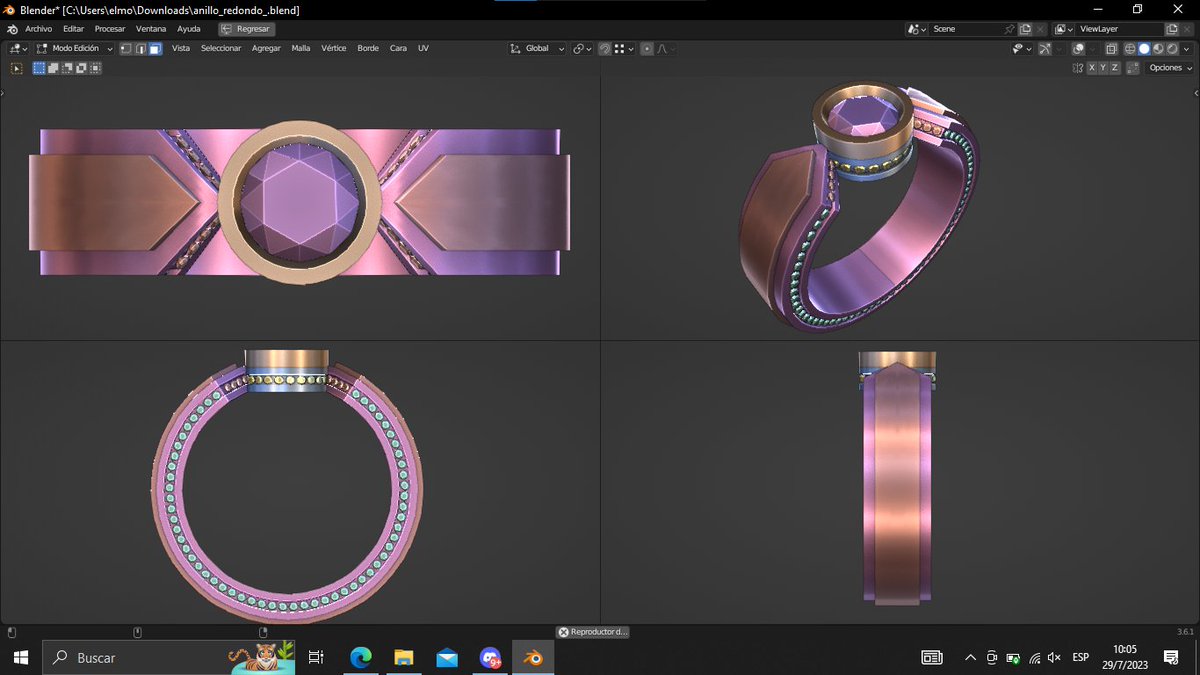Viewport: 1200px width, 675px height.
Task: Open the Vista menu in viewport header
Action: (x=181, y=48)
